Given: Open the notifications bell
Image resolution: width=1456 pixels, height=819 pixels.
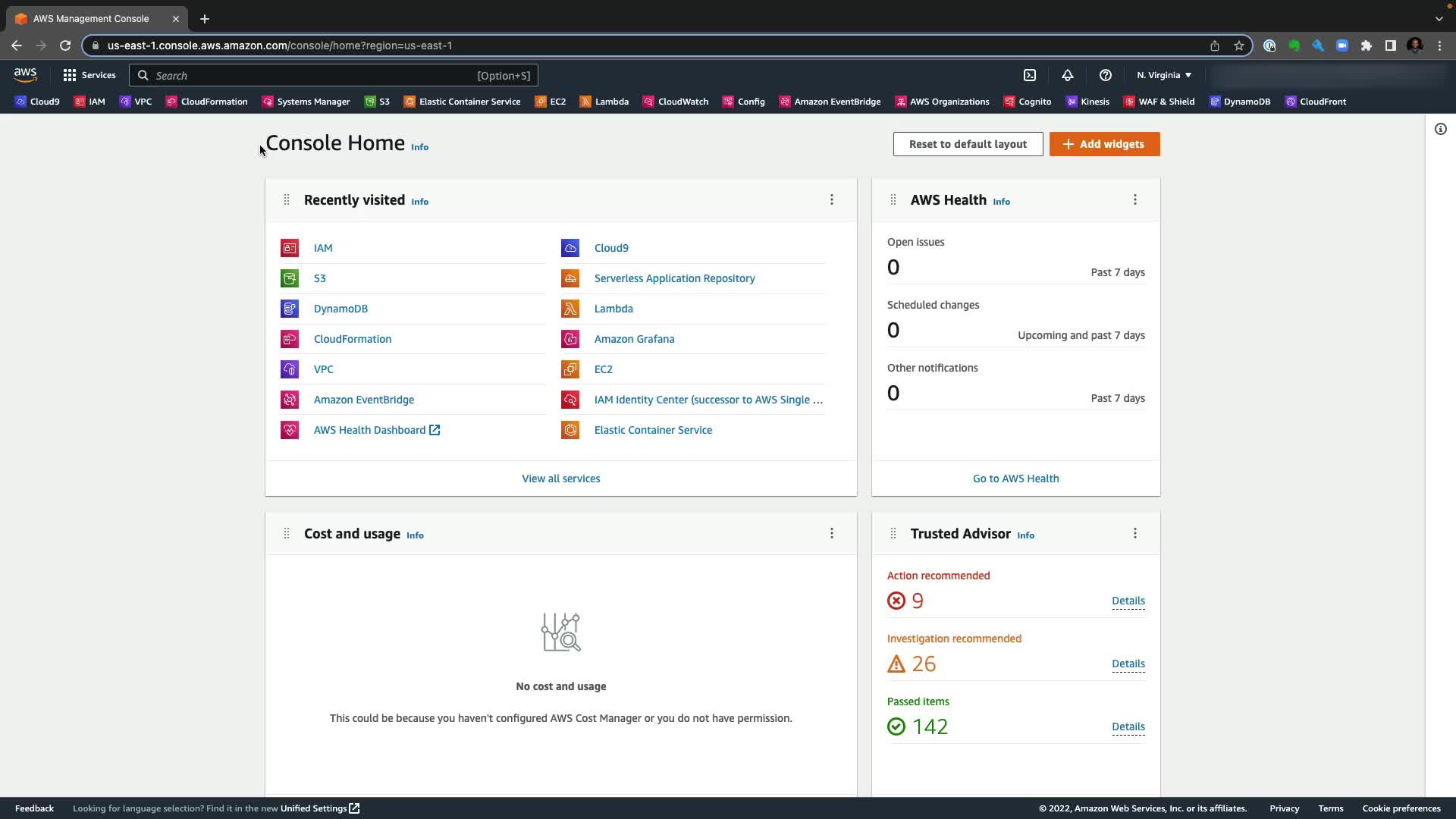Looking at the screenshot, I should pos(1067,75).
